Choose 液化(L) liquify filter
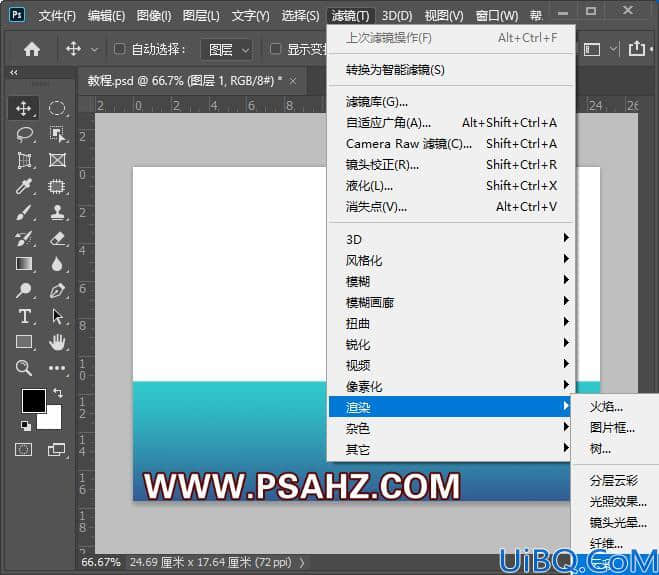The width and height of the screenshot is (659, 575). [x=451, y=185]
